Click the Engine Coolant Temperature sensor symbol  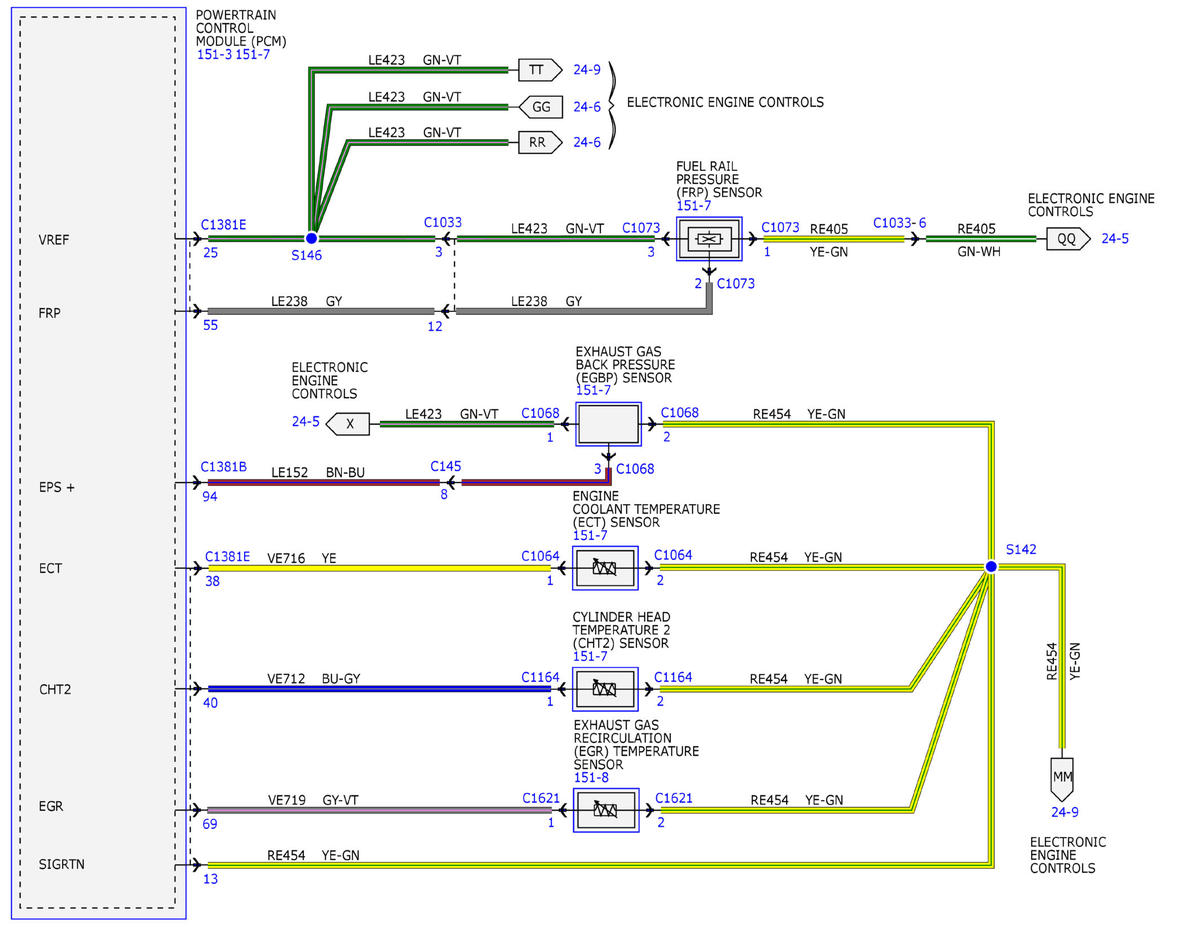point(605,568)
